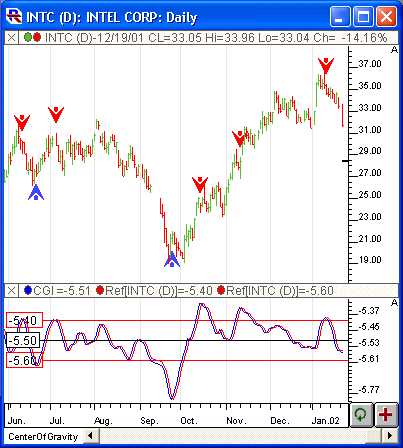Click the red dot before Ref -5.60
The height and width of the screenshot is (448, 403).
tap(221, 290)
